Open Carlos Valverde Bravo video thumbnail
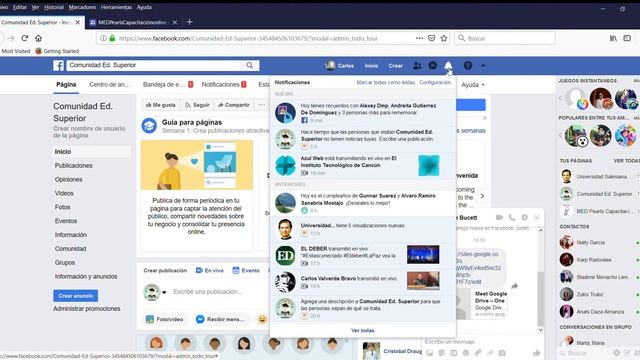The image size is (640, 360). tap(423, 281)
